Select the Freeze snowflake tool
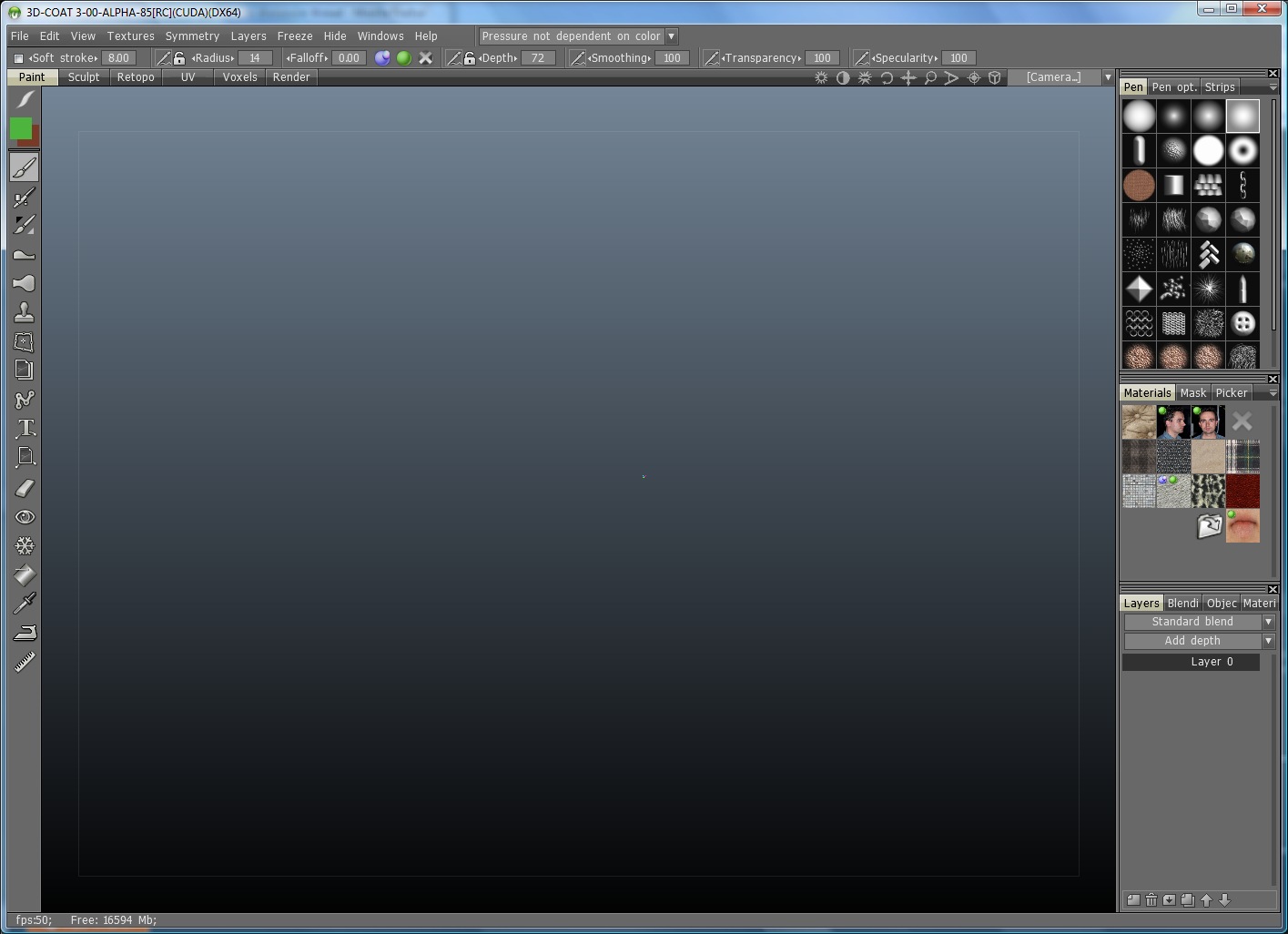 [25, 546]
